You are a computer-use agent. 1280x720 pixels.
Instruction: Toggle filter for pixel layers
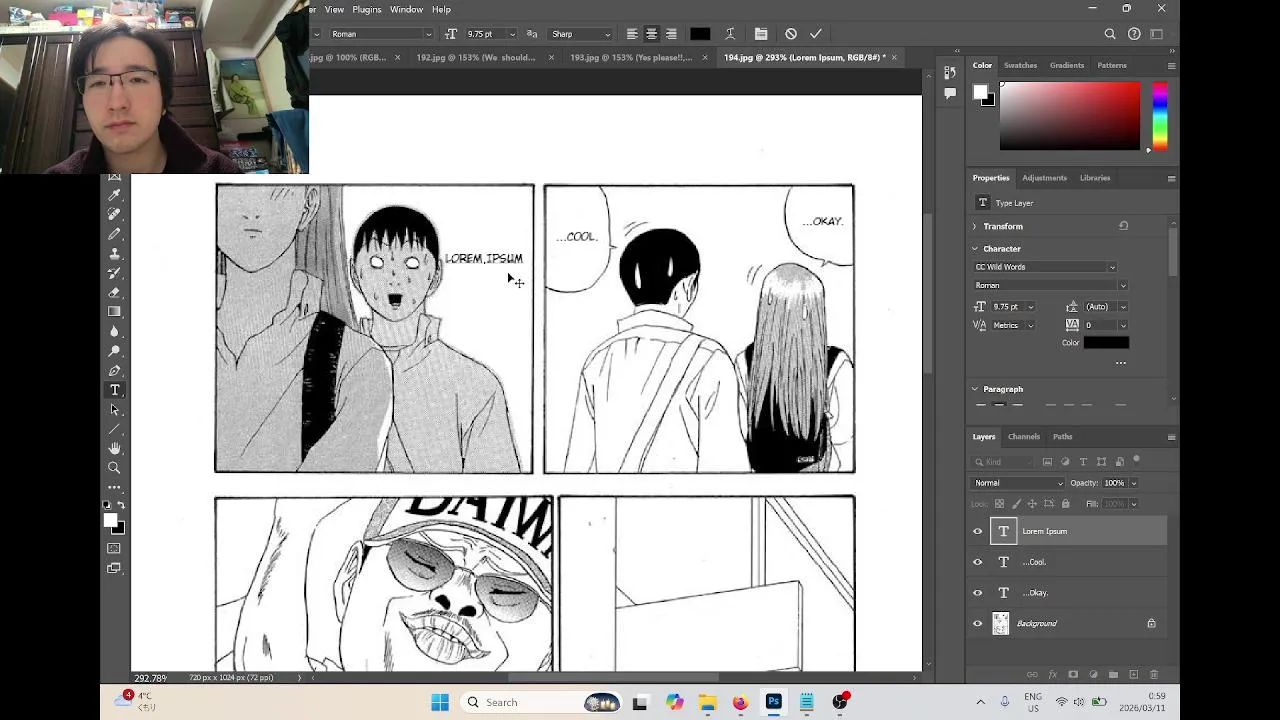pos(1047,462)
